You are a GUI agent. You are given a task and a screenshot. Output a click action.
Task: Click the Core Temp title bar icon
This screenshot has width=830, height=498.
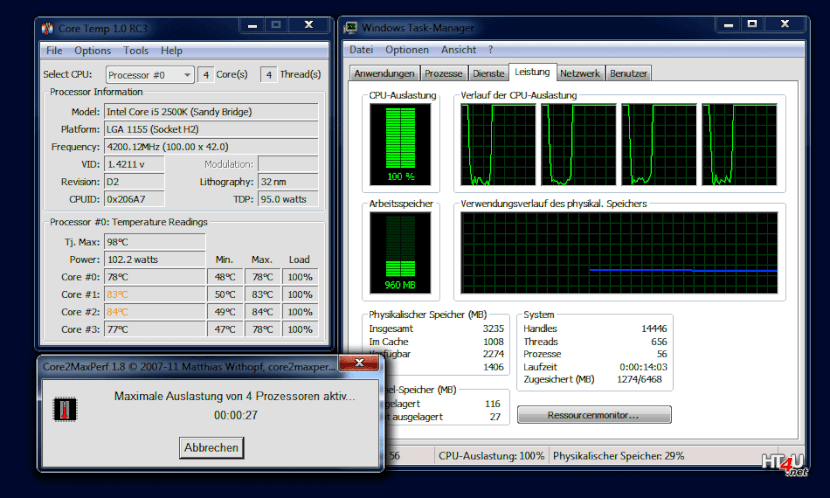(x=47, y=28)
